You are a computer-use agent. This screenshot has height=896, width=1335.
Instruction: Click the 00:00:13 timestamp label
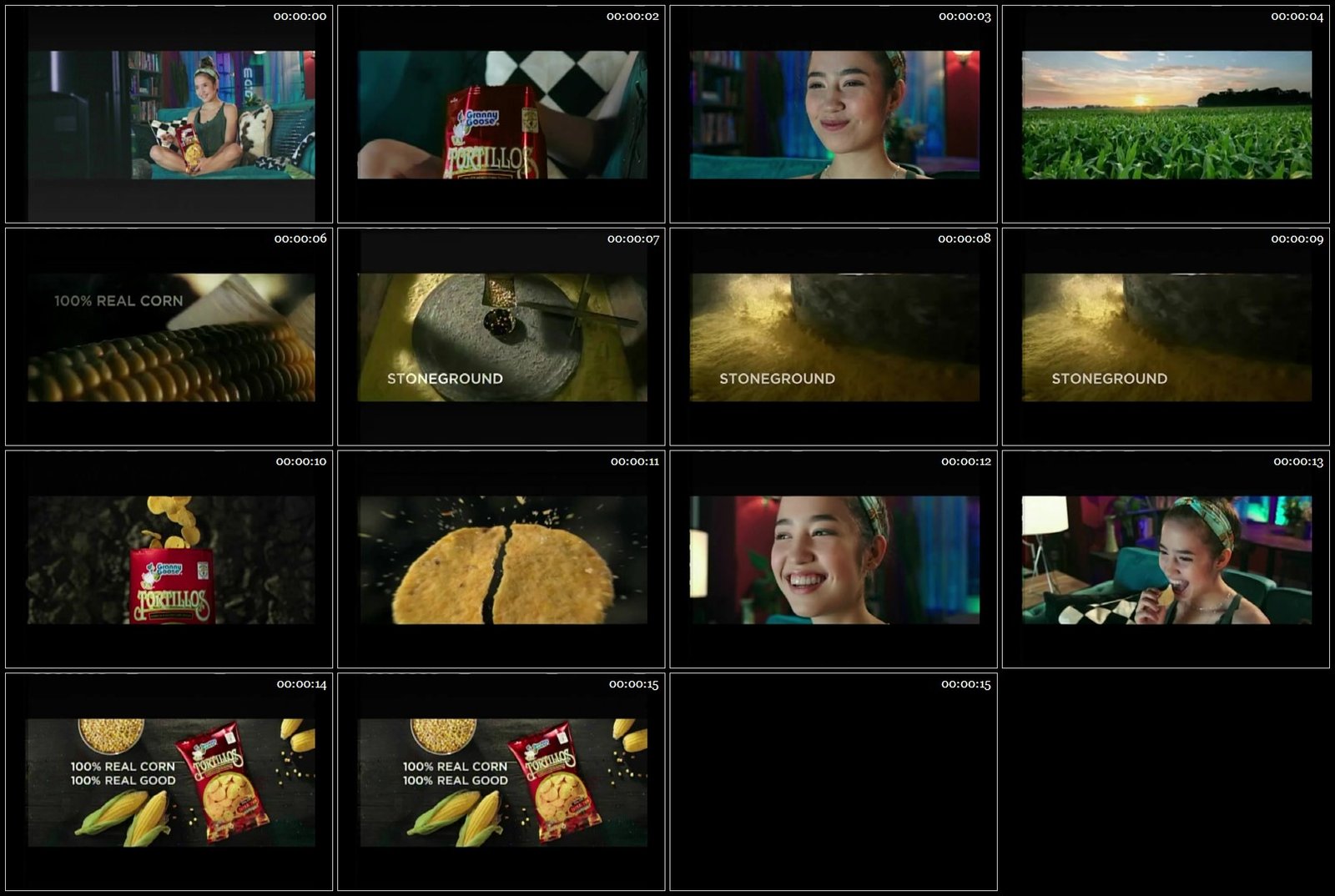[x=1297, y=461]
